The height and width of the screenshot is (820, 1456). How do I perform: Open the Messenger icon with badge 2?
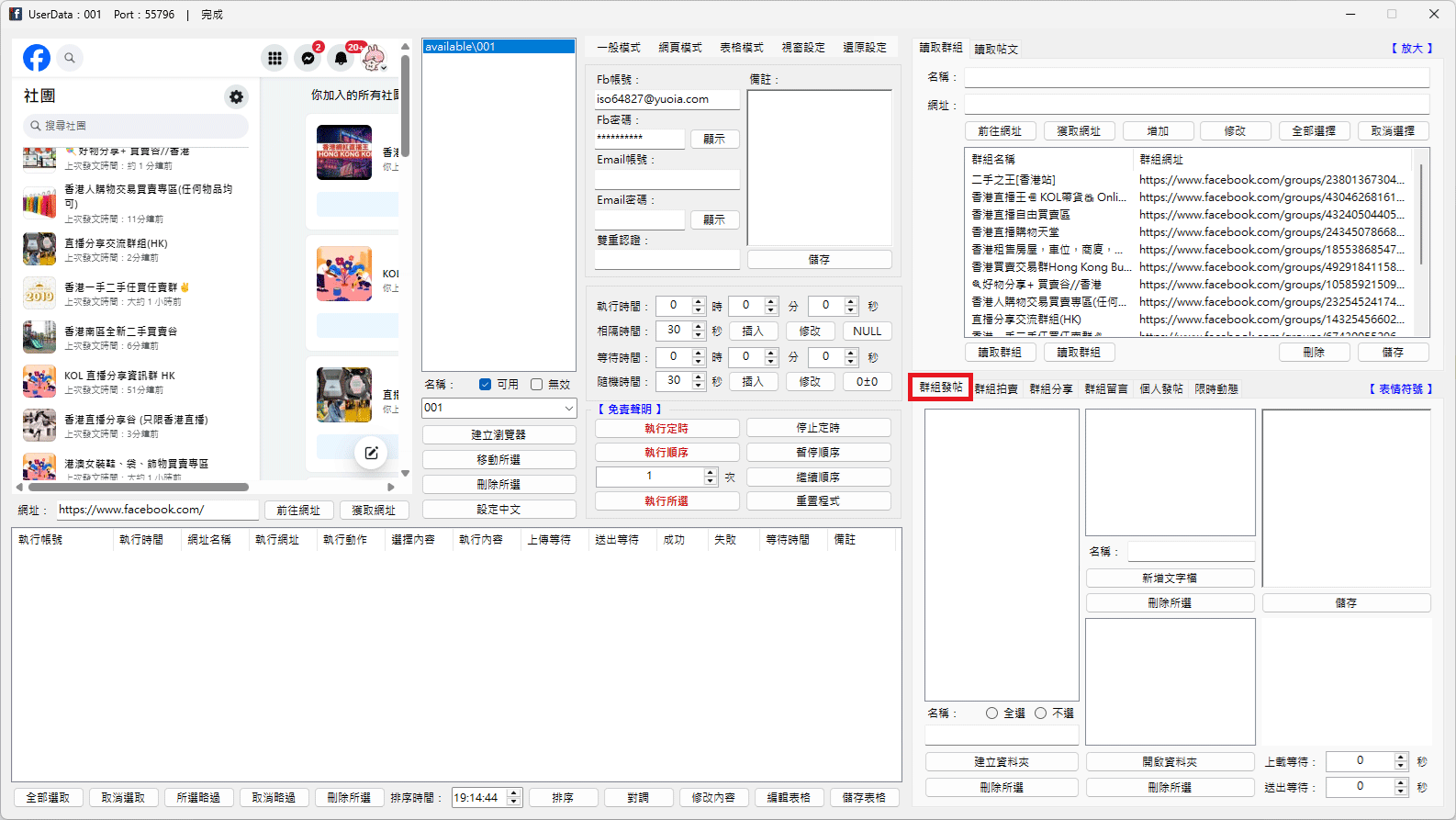tap(308, 58)
